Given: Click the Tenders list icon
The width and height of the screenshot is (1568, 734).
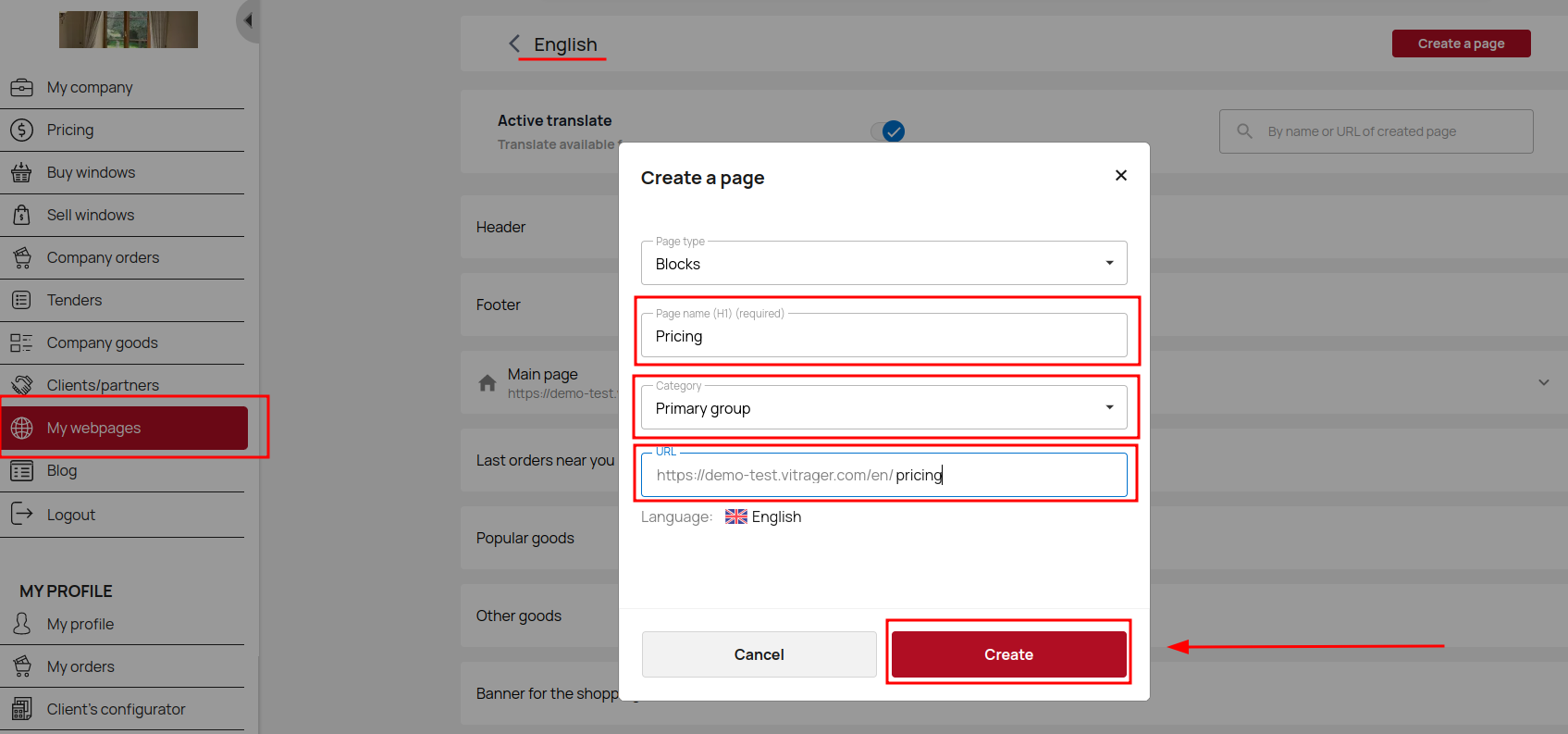Looking at the screenshot, I should coord(21,300).
